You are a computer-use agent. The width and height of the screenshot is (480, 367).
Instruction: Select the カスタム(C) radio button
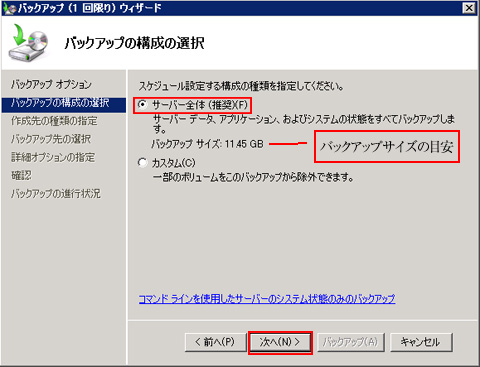pyautogui.click(x=143, y=163)
